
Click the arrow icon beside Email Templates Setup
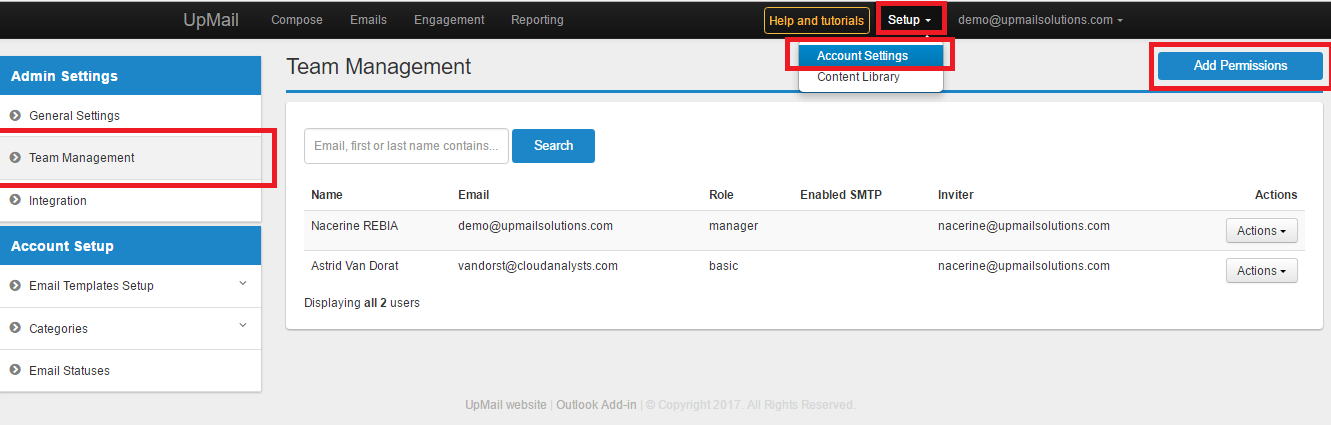[x=16, y=286]
